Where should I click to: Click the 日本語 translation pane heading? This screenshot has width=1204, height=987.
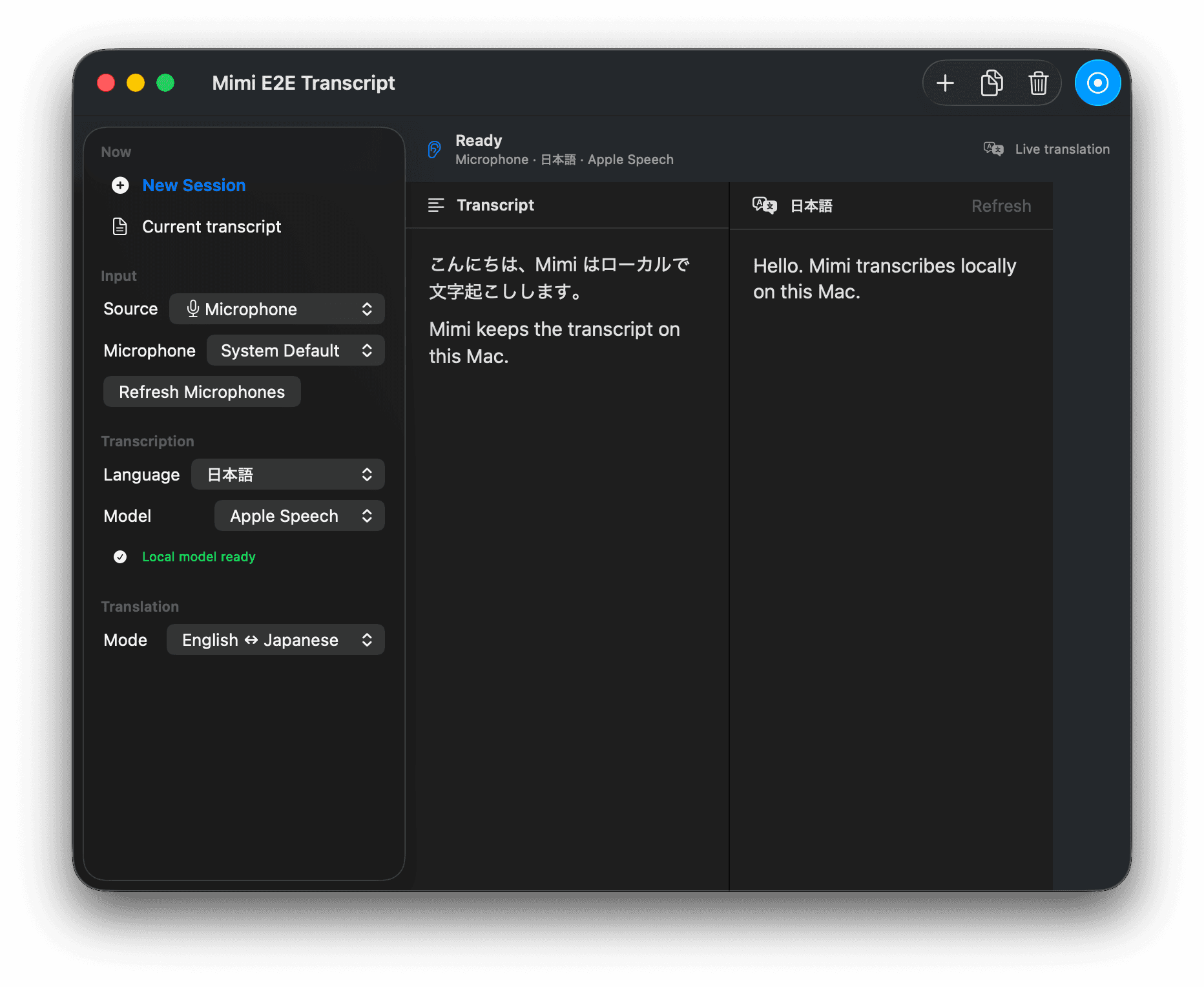tap(811, 206)
